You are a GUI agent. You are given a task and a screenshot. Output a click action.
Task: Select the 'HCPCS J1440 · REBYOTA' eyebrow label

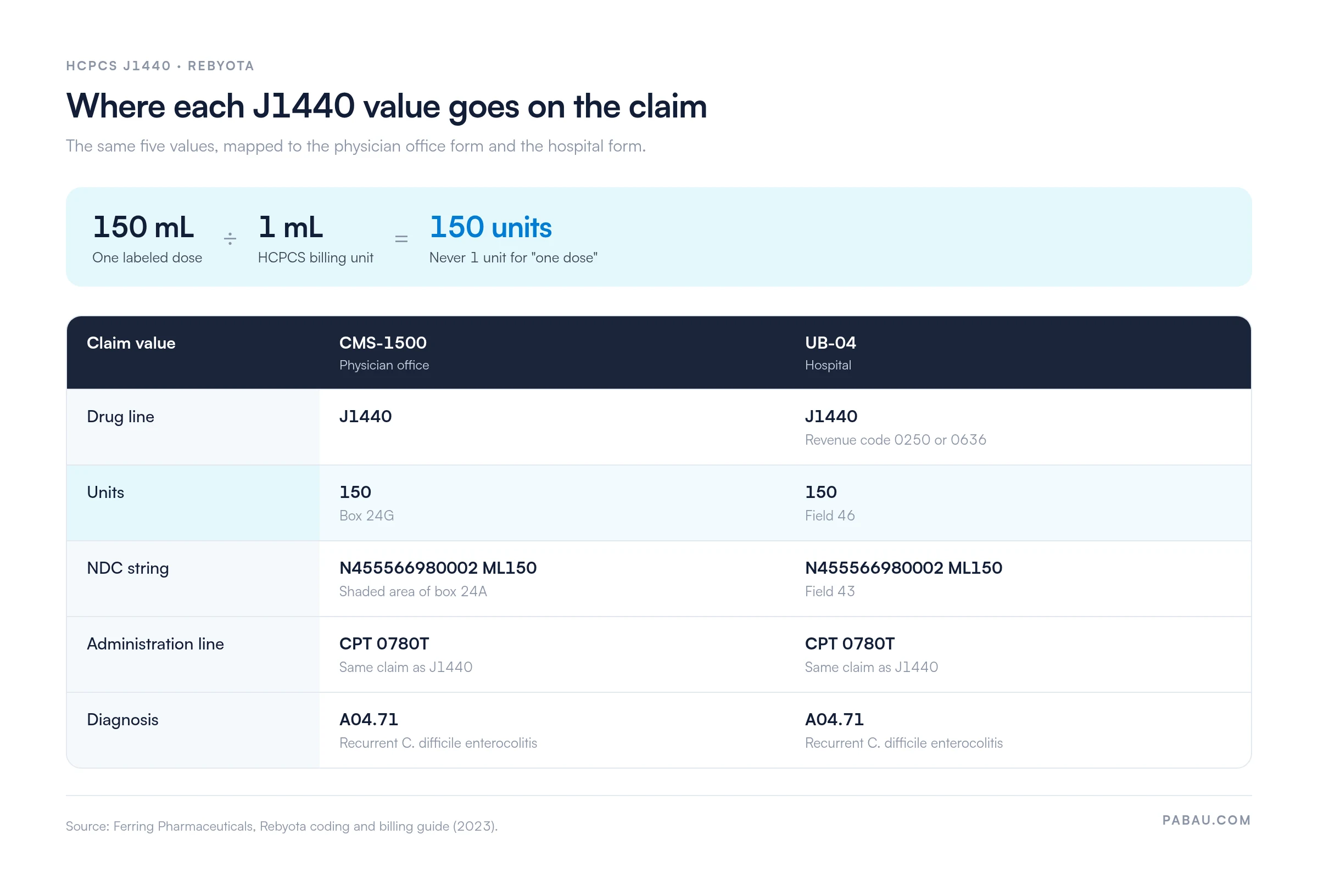tap(160, 66)
